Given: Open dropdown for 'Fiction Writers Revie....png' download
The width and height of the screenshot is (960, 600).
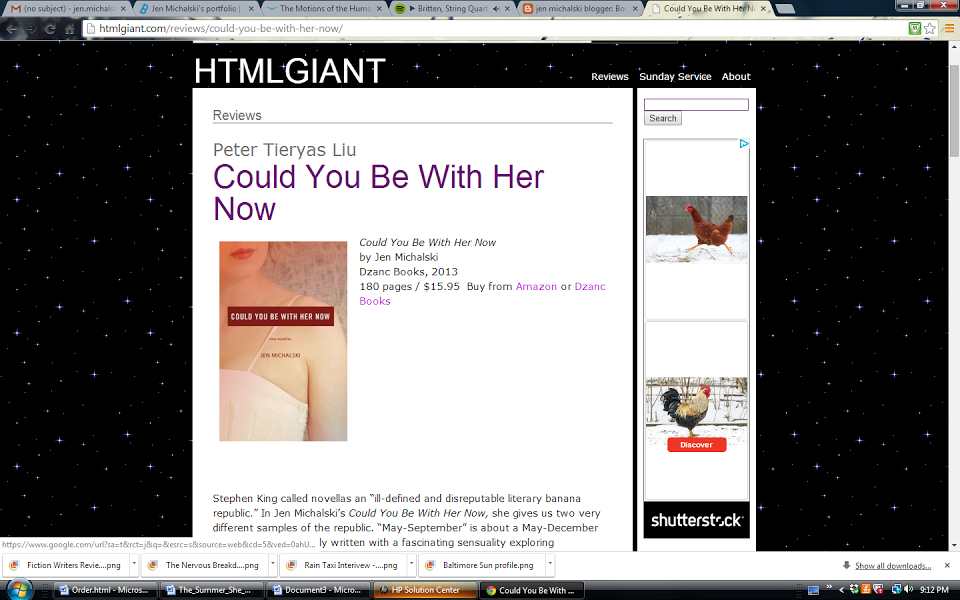Looking at the screenshot, I should (134, 564).
